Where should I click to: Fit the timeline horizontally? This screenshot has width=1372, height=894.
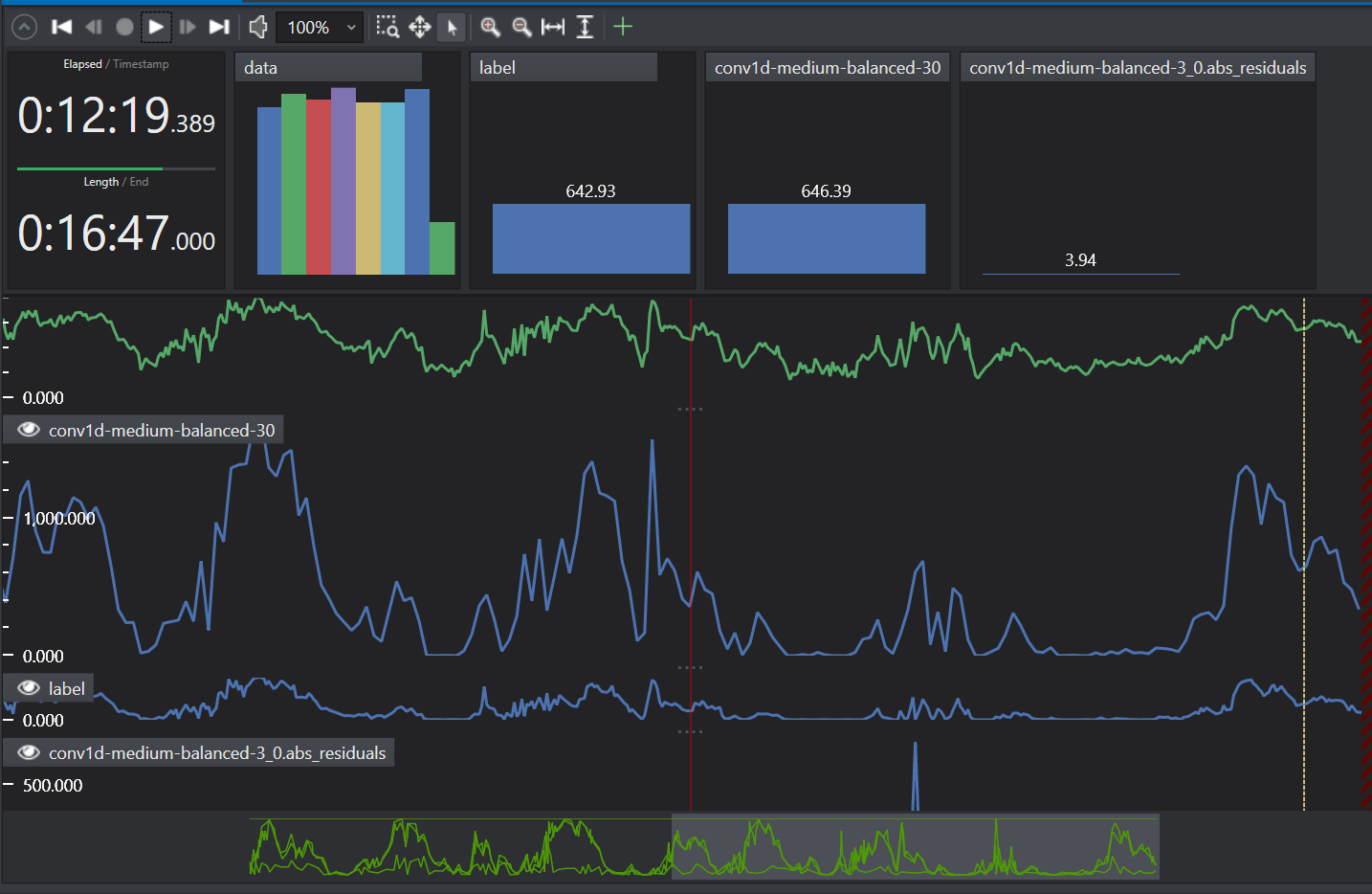(553, 27)
